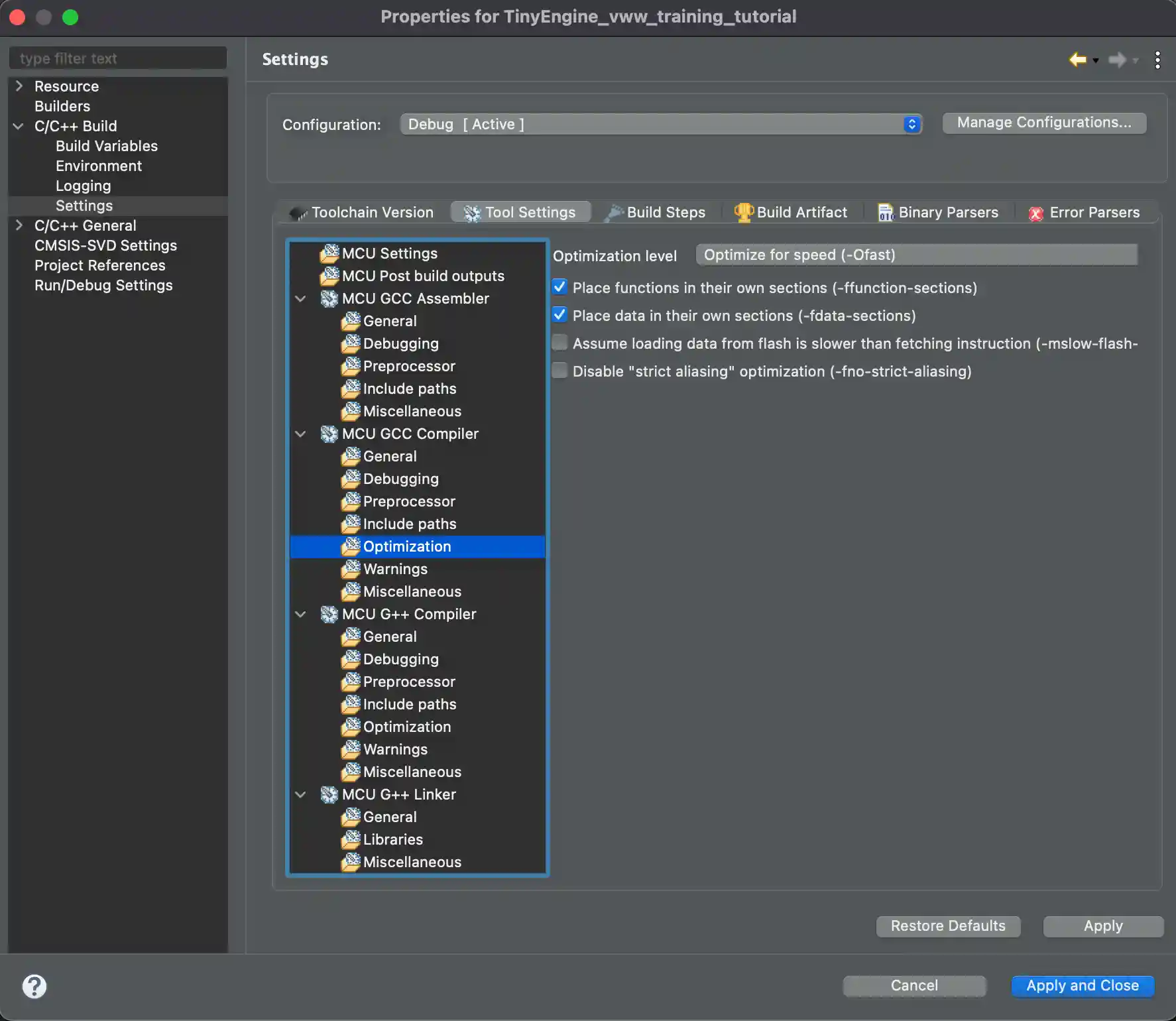
Task: Click the type filter text field
Action: pos(117,58)
